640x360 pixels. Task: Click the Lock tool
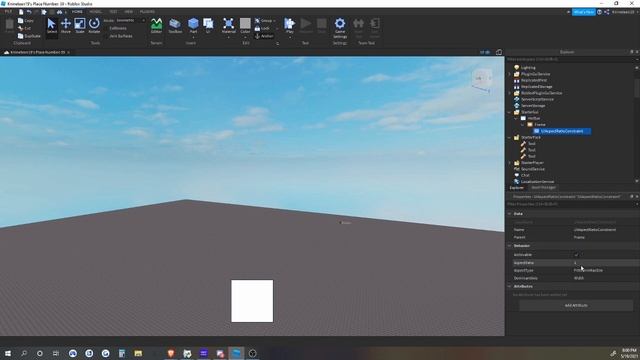[262, 28]
